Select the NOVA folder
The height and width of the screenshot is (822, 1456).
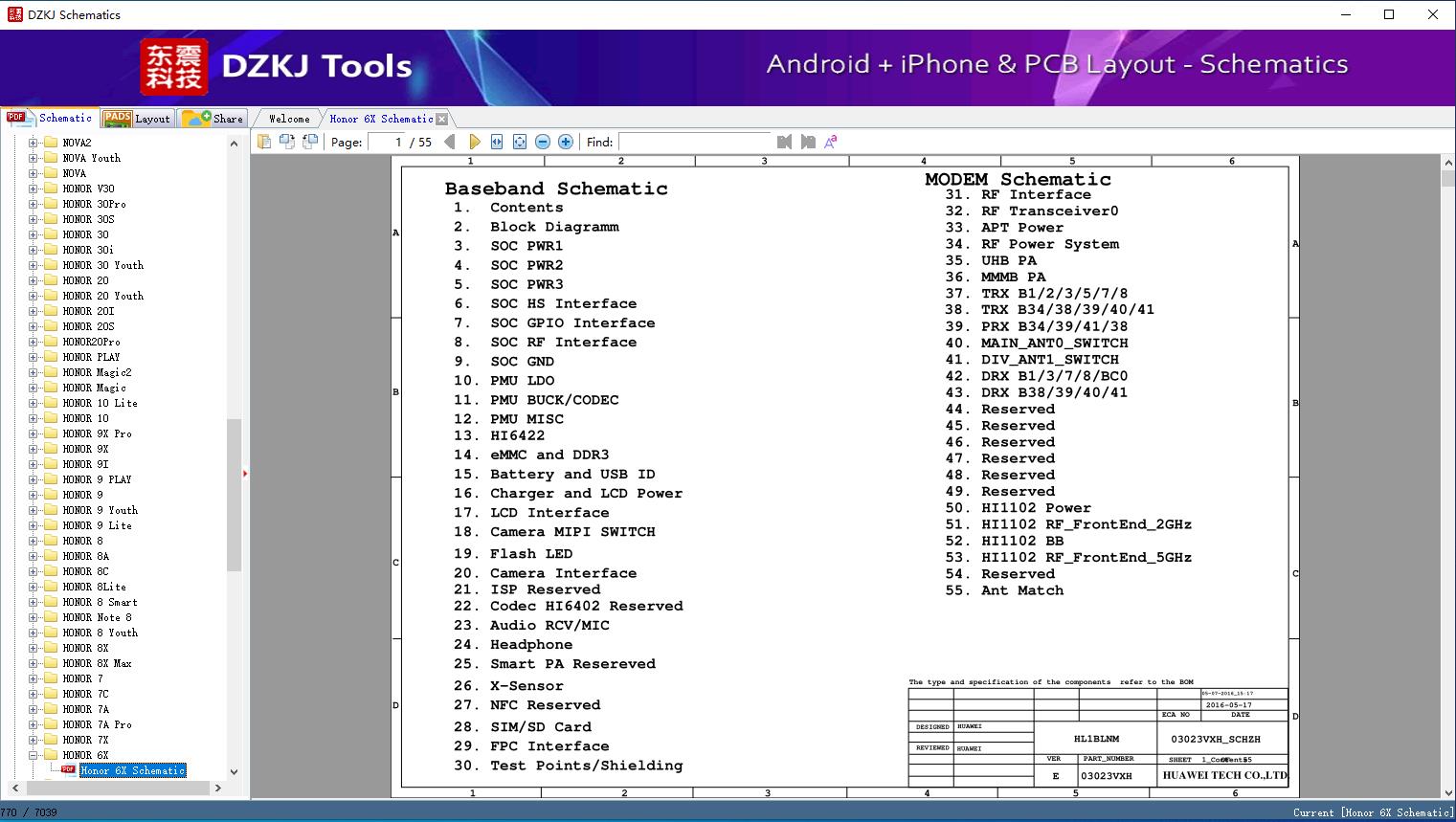[74, 173]
